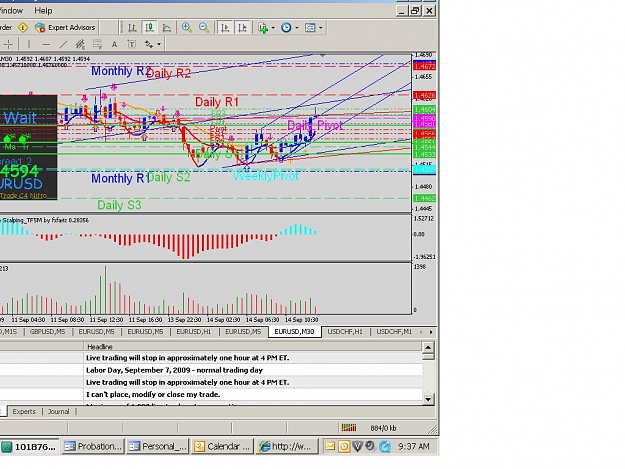This screenshot has width=625, height=469.
Task: Click the cyan weekly pivot price label
Action: [425, 170]
